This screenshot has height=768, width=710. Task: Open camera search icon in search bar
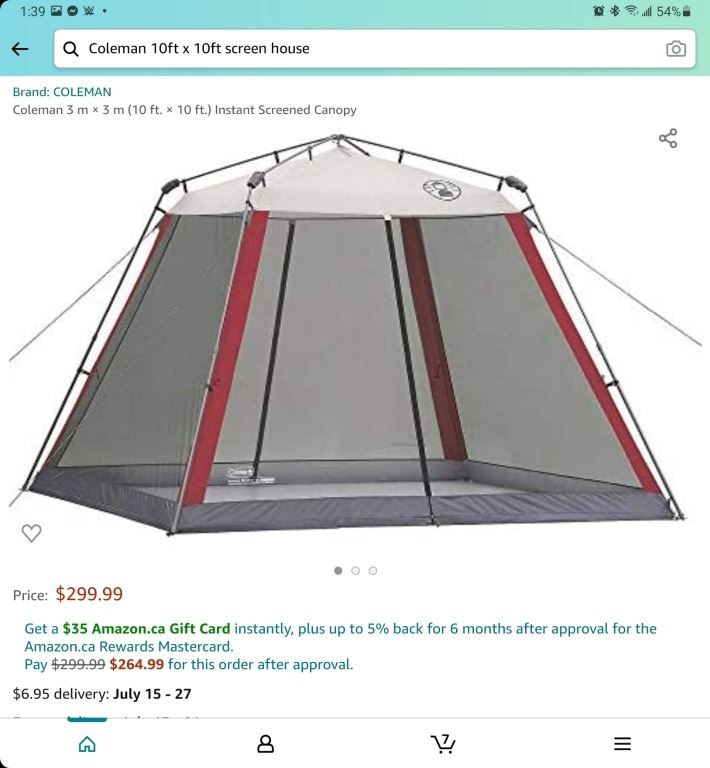676,49
